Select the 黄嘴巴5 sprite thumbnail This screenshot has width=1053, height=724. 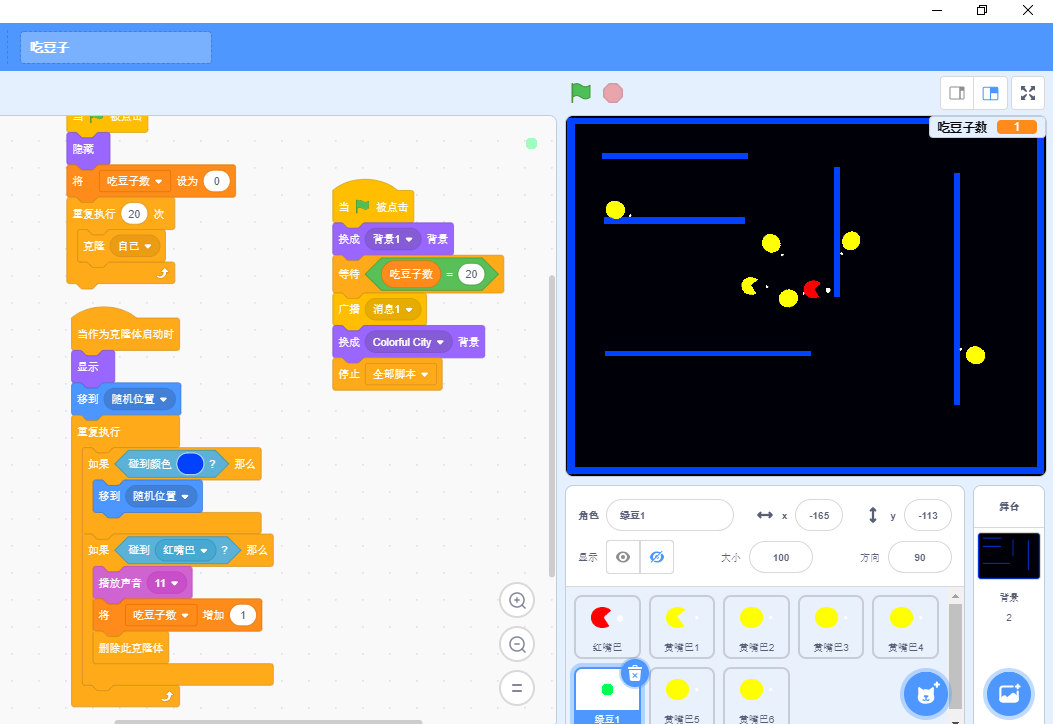pos(682,696)
